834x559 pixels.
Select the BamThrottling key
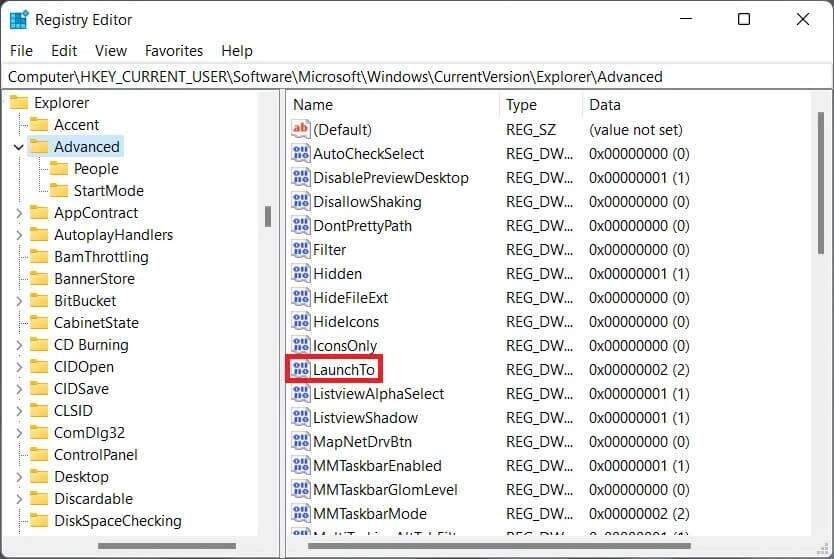101,257
